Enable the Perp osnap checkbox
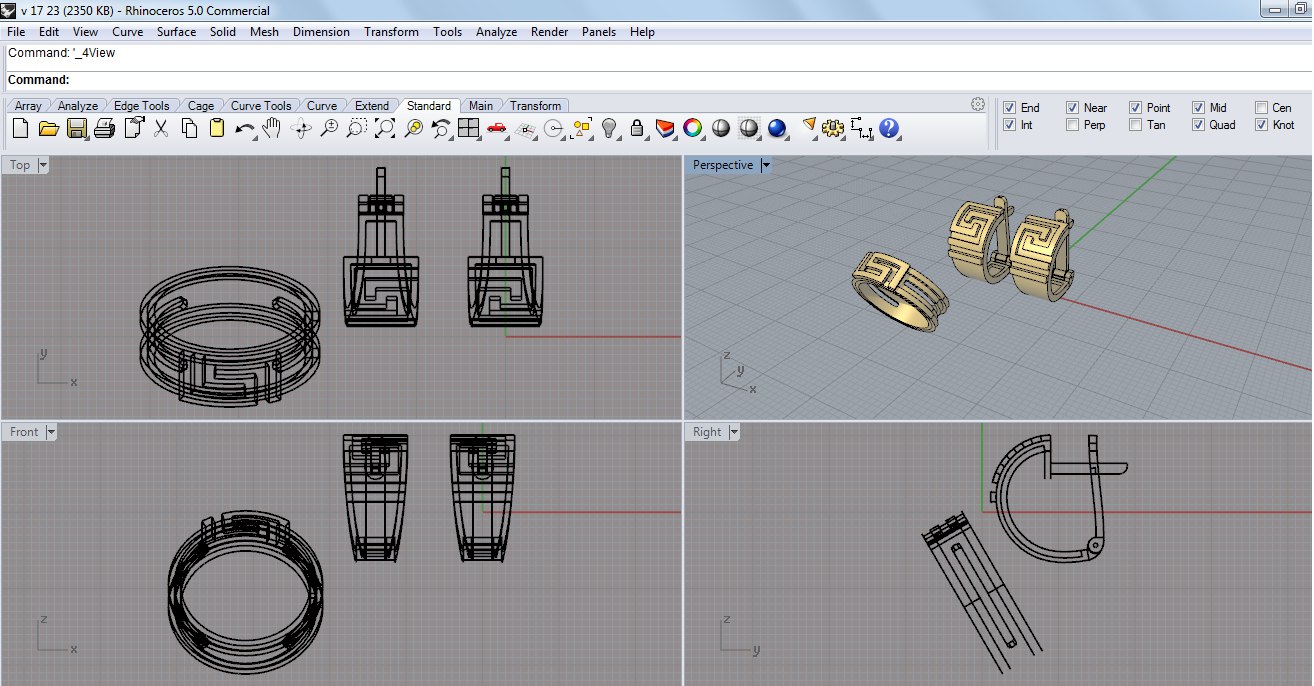Viewport: 1314px width, 686px height. point(1073,125)
